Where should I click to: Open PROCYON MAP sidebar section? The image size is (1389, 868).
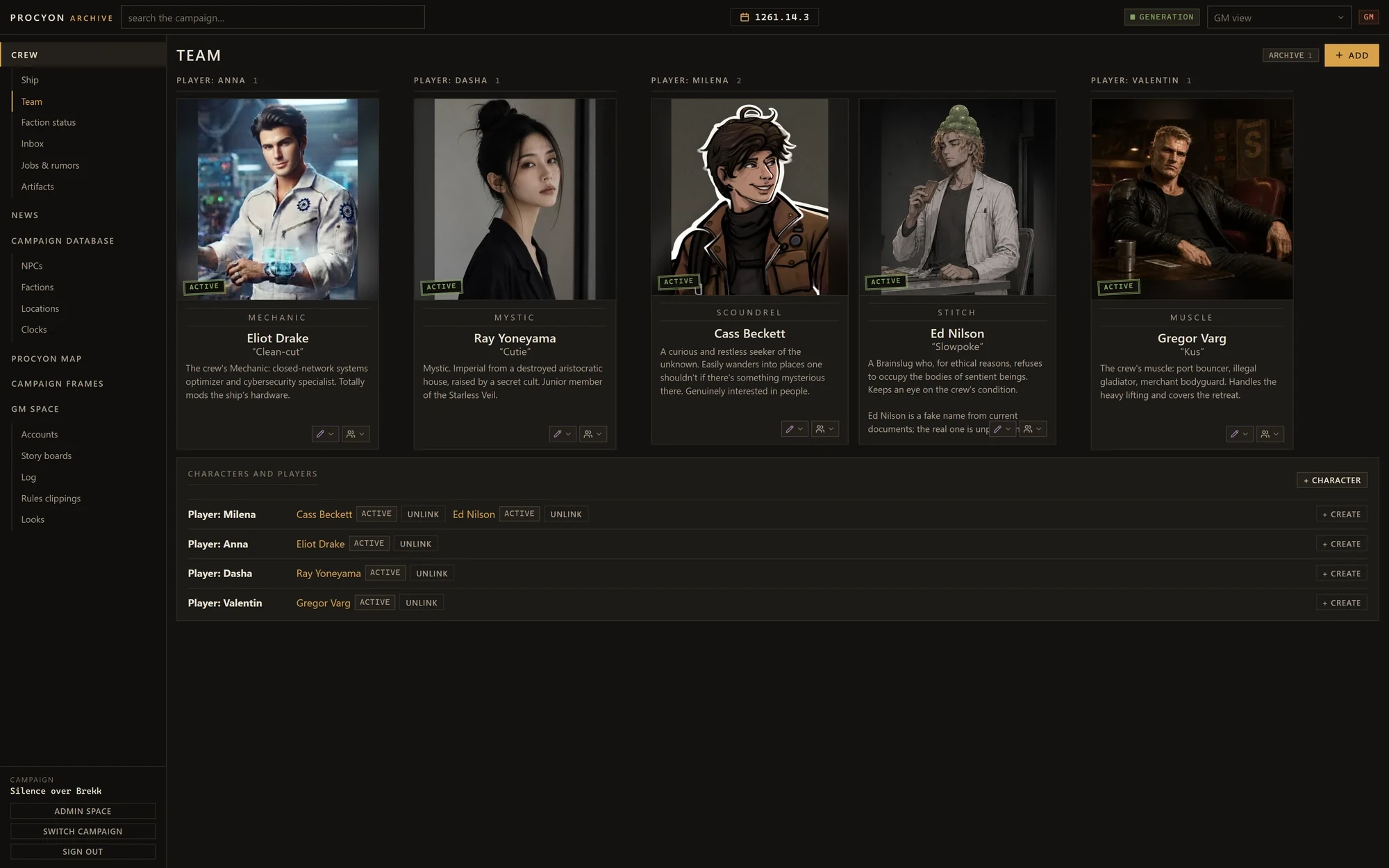47,359
